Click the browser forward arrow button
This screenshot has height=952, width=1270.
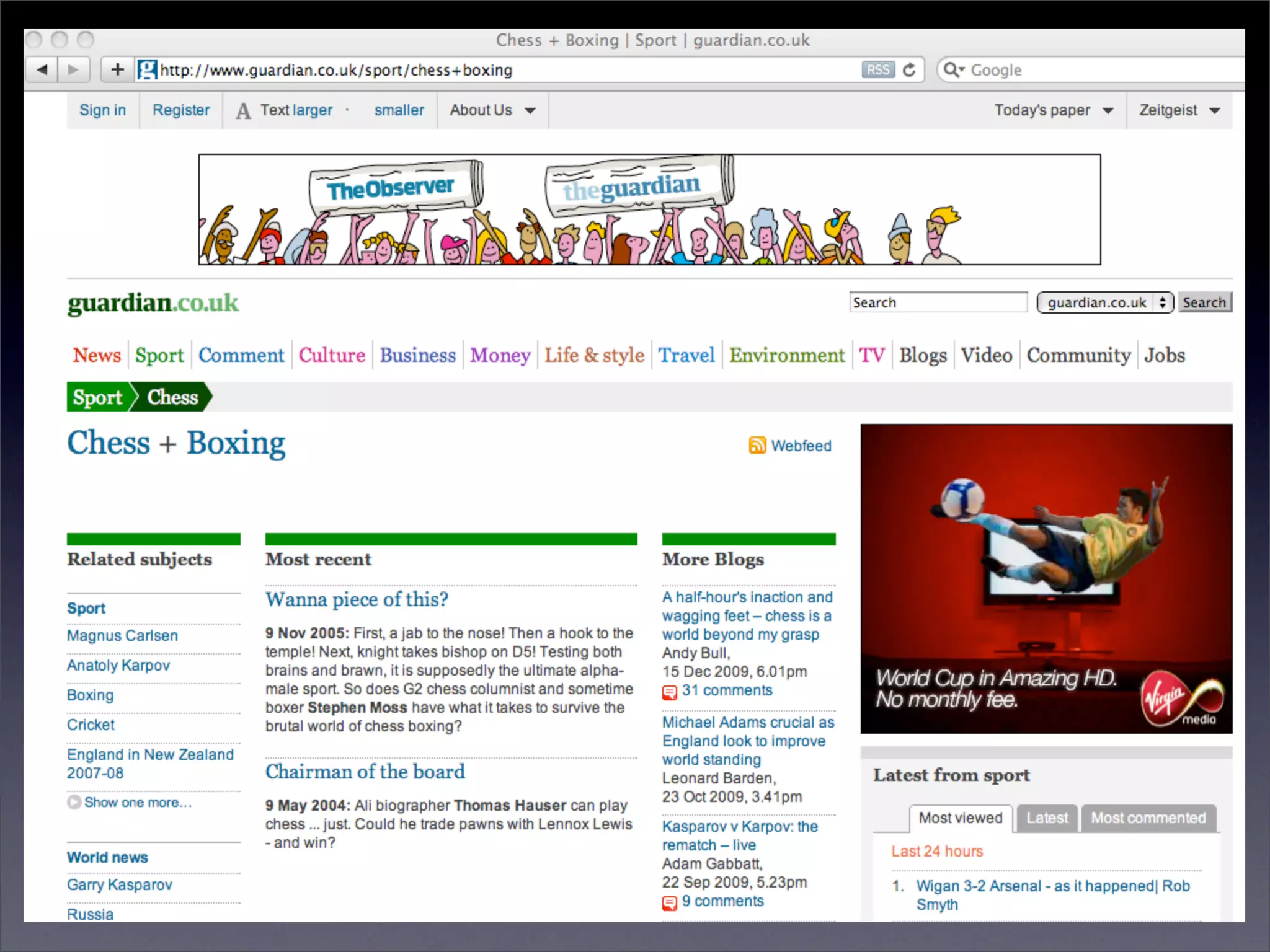pyautogui.click(x=73, y=69)
